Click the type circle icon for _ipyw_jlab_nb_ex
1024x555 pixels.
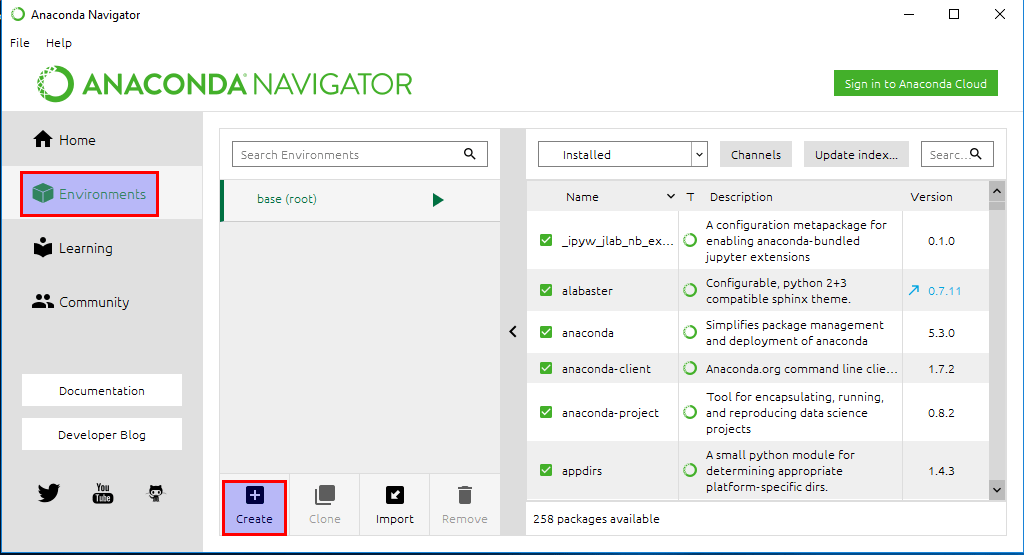click(x=690, y=240)
